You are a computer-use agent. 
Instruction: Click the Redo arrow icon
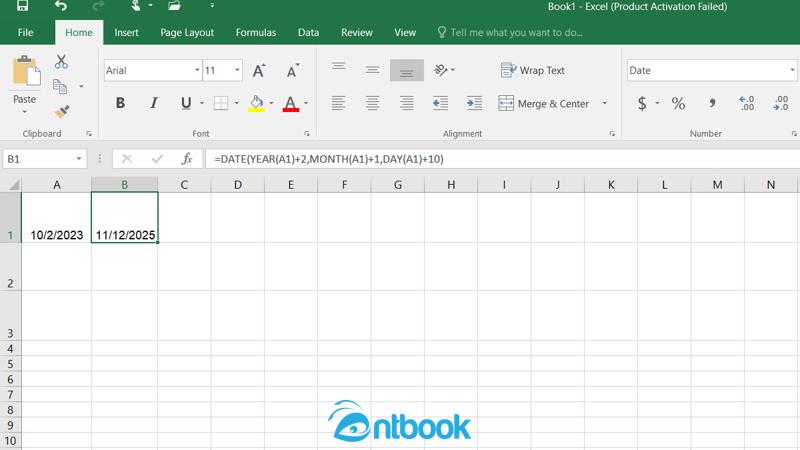[98, 6]
